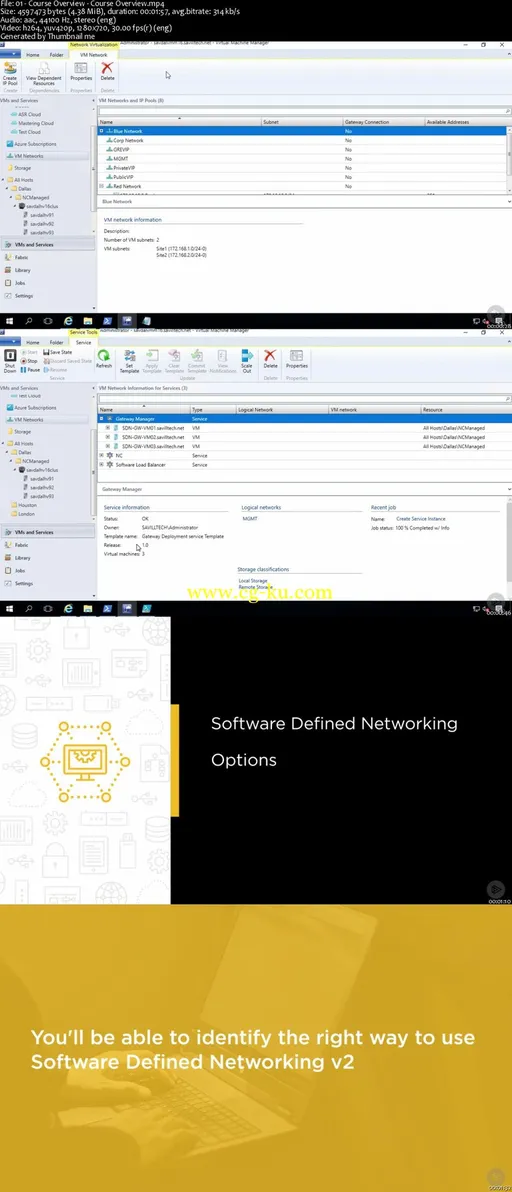The height and width of the screenshot is (1192, 512).
Task: Select Azure Subscriptions in top VMM frame
Action: (30, 144)
